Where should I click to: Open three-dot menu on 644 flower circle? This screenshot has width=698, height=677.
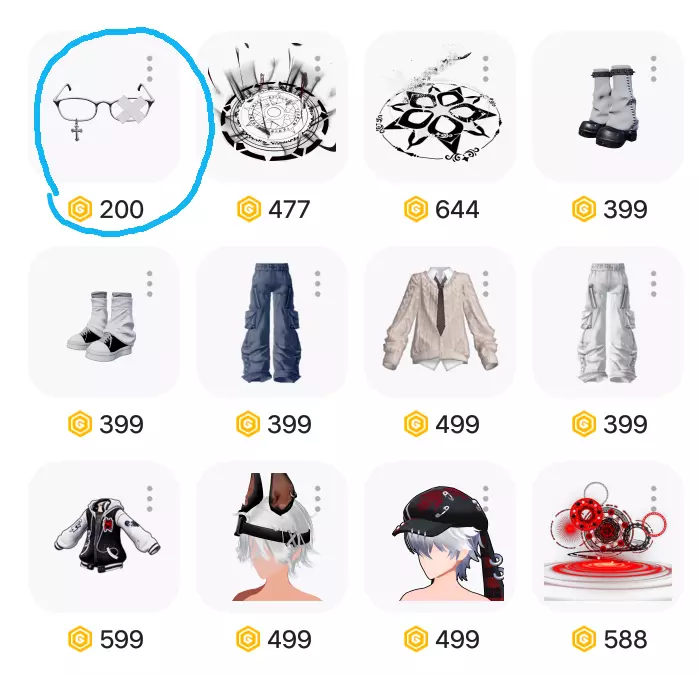point(486,69)
